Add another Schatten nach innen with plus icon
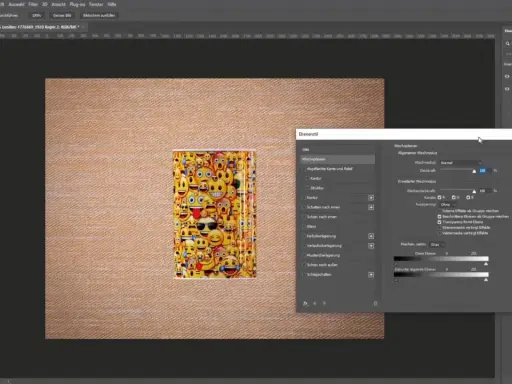 click(371, 207)
